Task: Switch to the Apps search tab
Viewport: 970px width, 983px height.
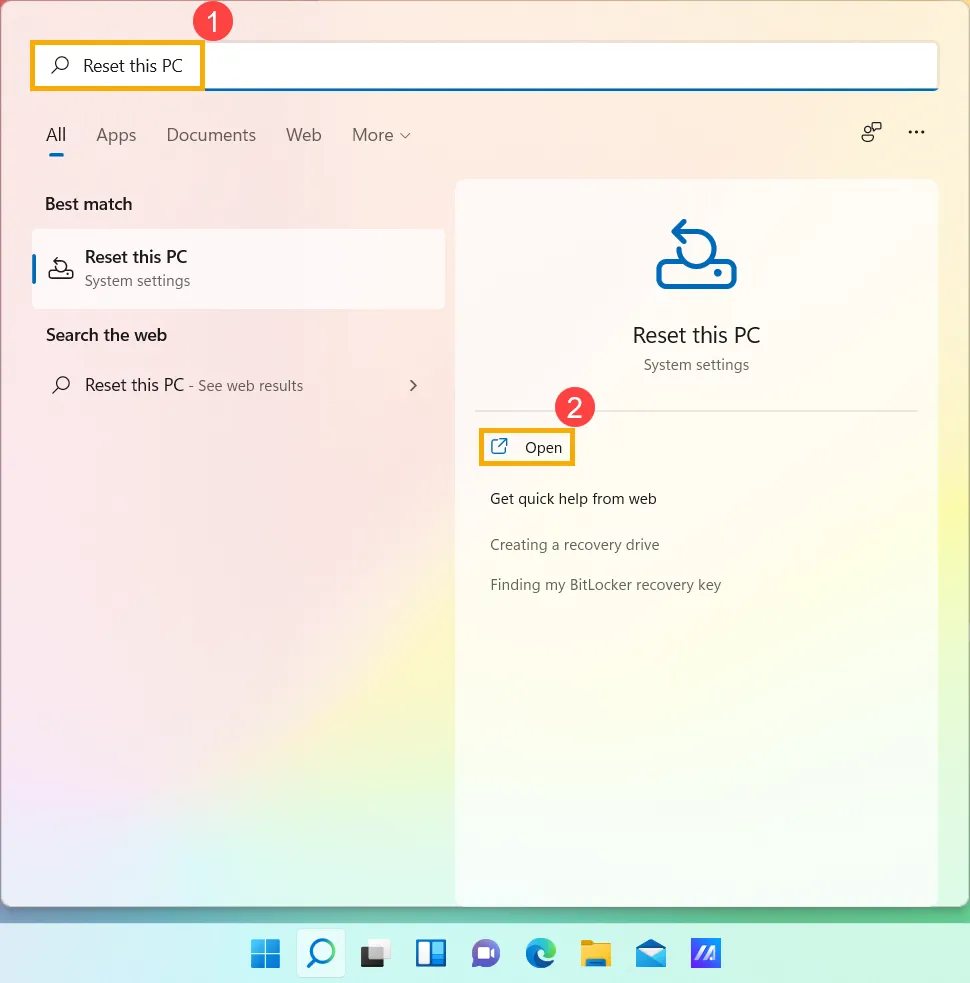Action: point(116,134)
